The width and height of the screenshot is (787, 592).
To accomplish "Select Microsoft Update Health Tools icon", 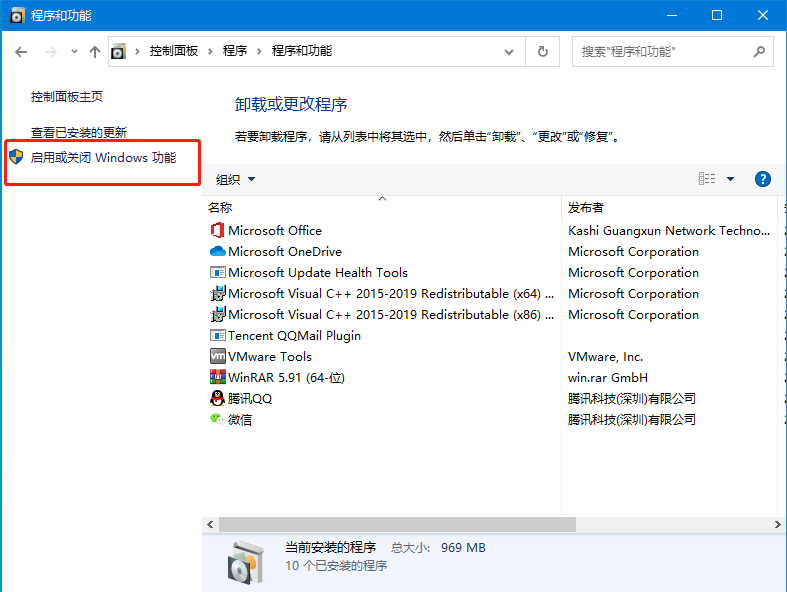I will pyautogui.click(x=217, y=272).
